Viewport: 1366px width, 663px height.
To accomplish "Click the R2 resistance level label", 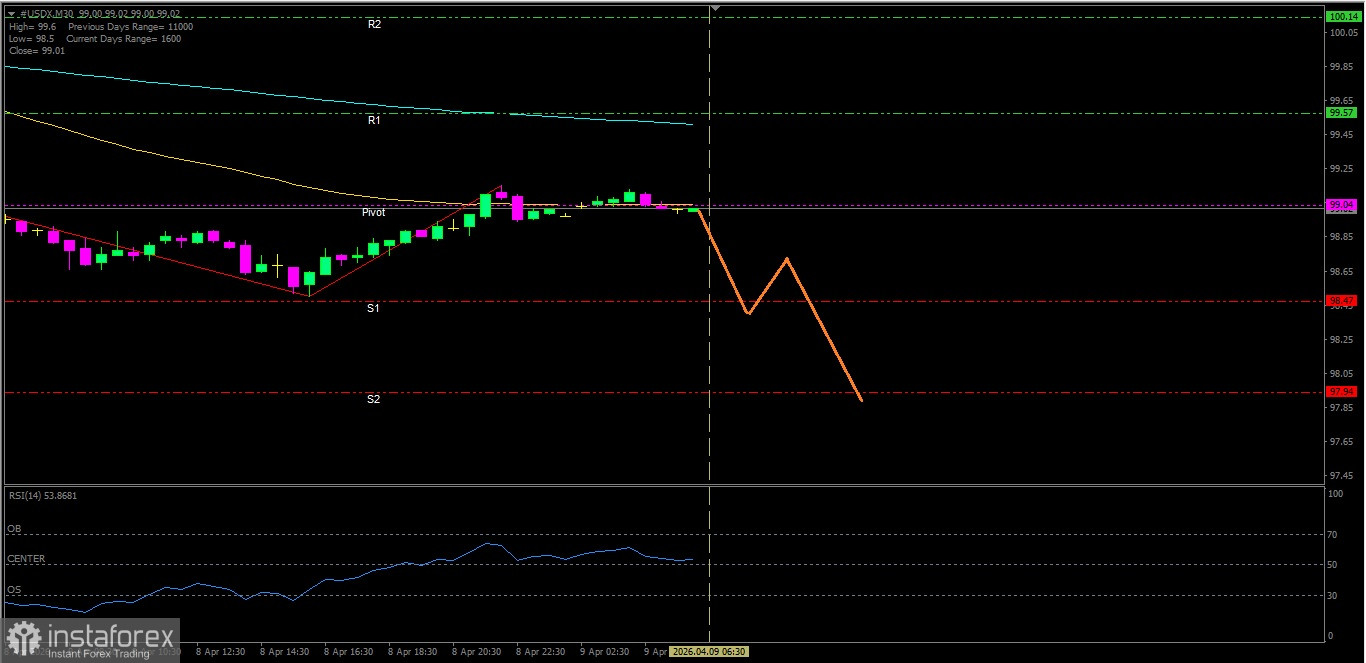I will pos(374,24).
